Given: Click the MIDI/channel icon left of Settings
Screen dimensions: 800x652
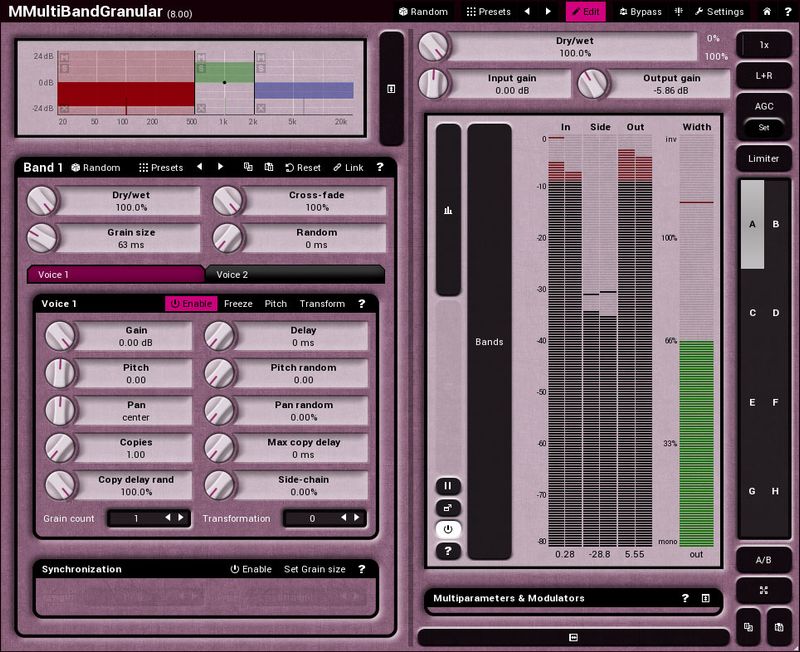Looking at the screenshot, I should click(x=679, y=11).
